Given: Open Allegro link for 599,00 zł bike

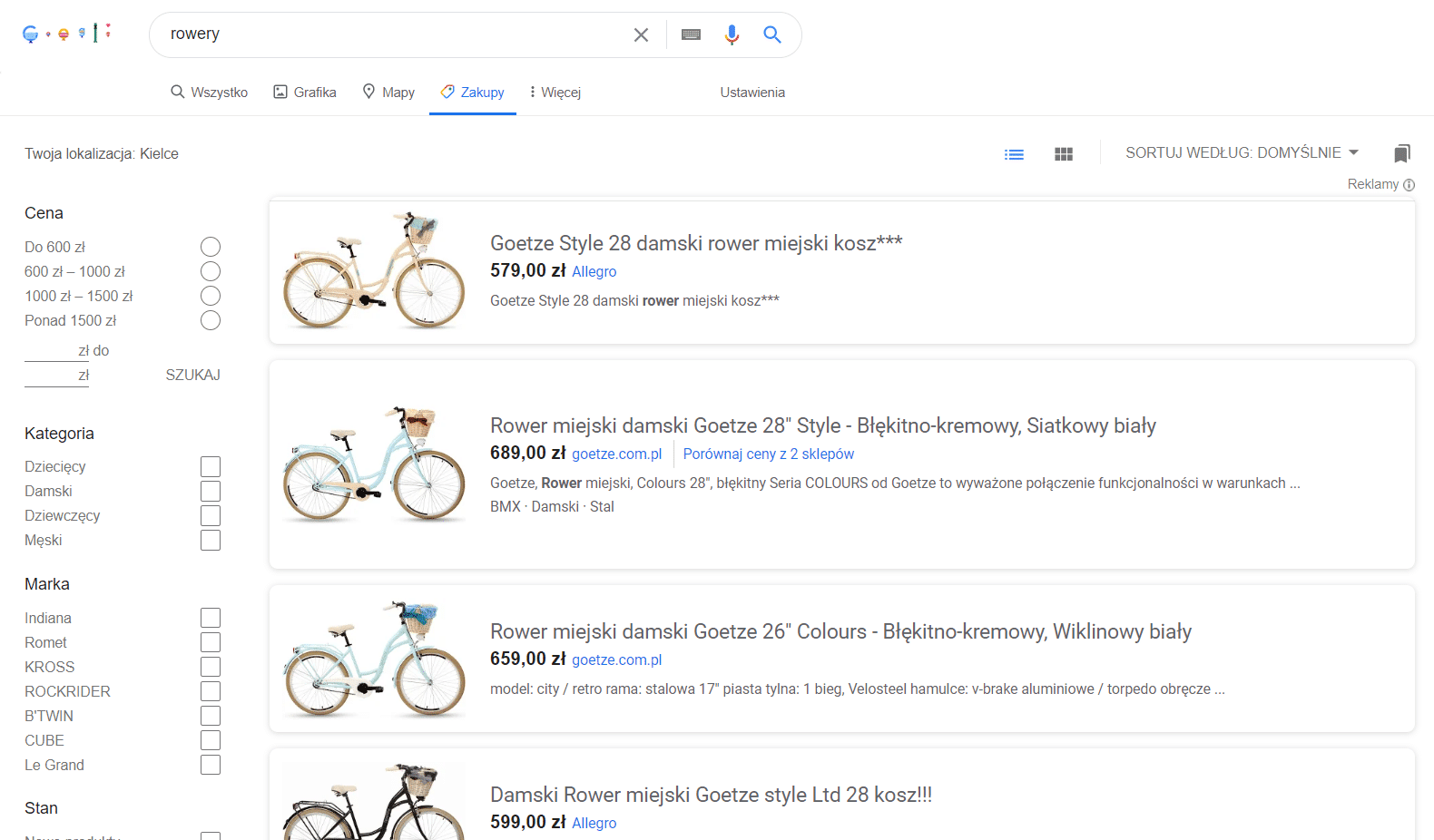Looking at the screenshot, I should (x=594, y=823).
